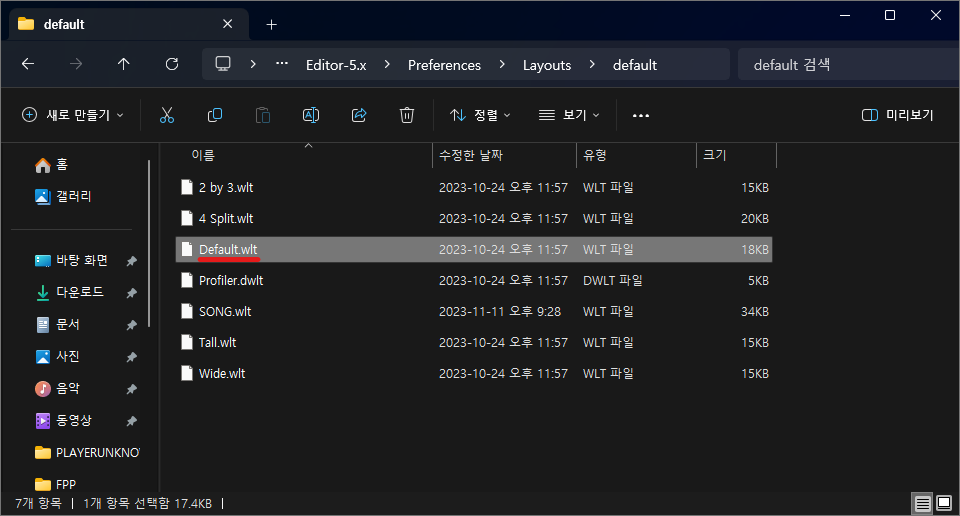Open 바탕 화면 in the sidebar
Screen dimensions: 960x516
coord(72,261)
